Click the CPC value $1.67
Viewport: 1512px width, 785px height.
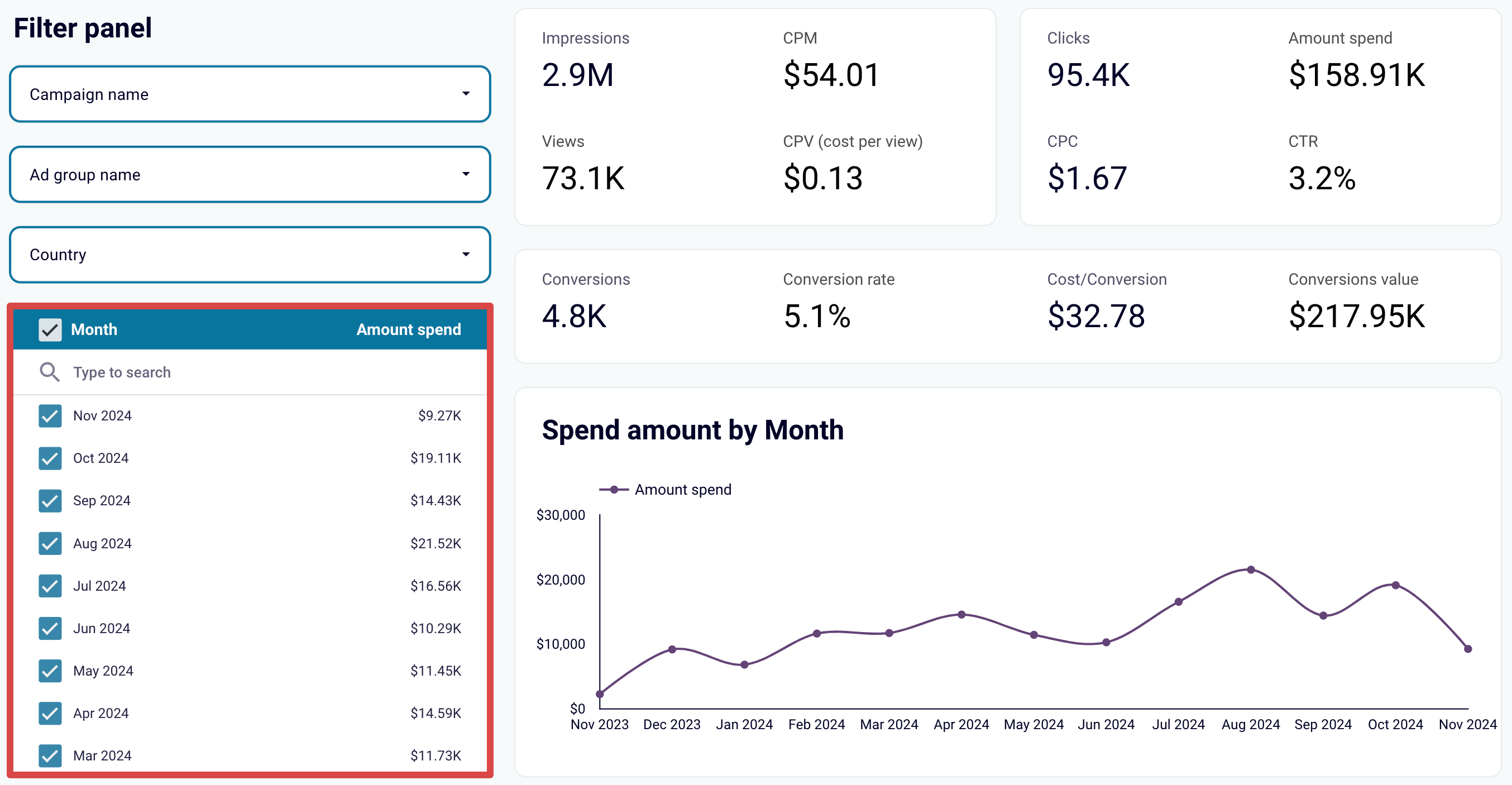pyautogui.click(x=1087, y=179)
